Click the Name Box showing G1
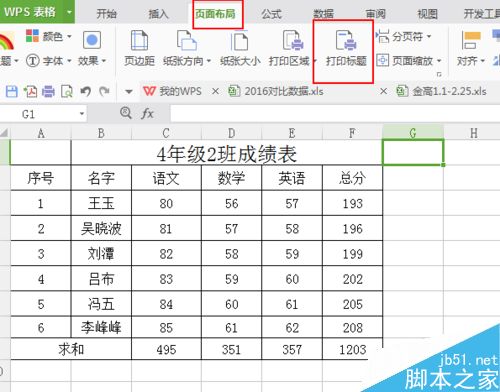 coord(38,114)
